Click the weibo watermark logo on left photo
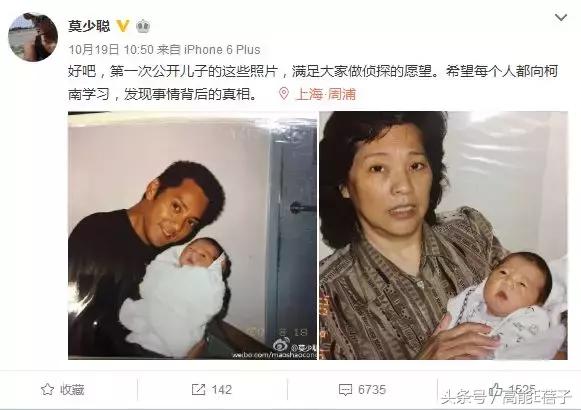Screen dimensions: 581x410 point(281,345)
